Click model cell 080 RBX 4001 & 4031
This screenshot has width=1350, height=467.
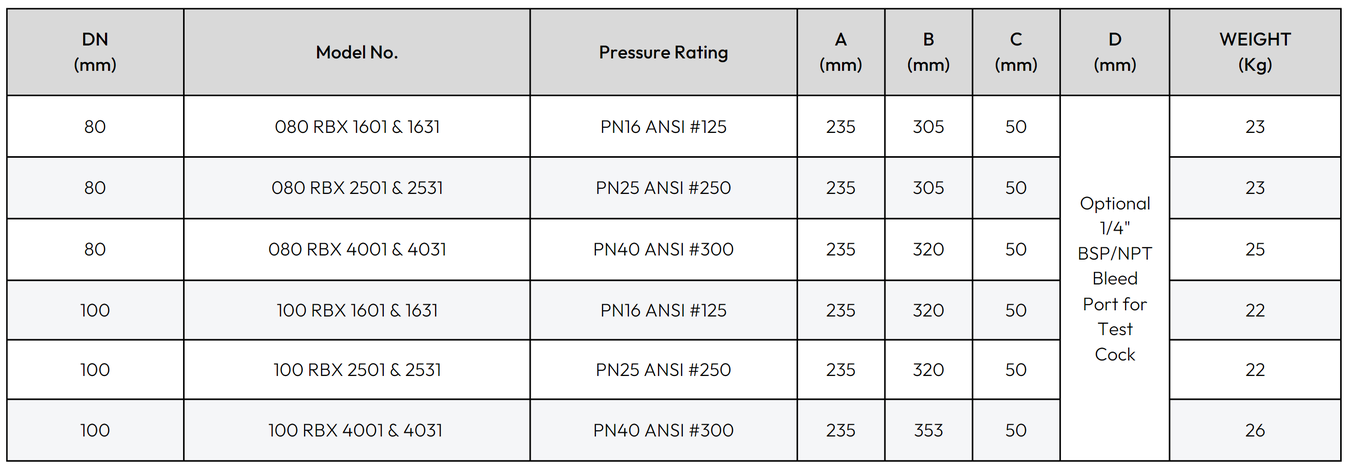pos(357,249)
